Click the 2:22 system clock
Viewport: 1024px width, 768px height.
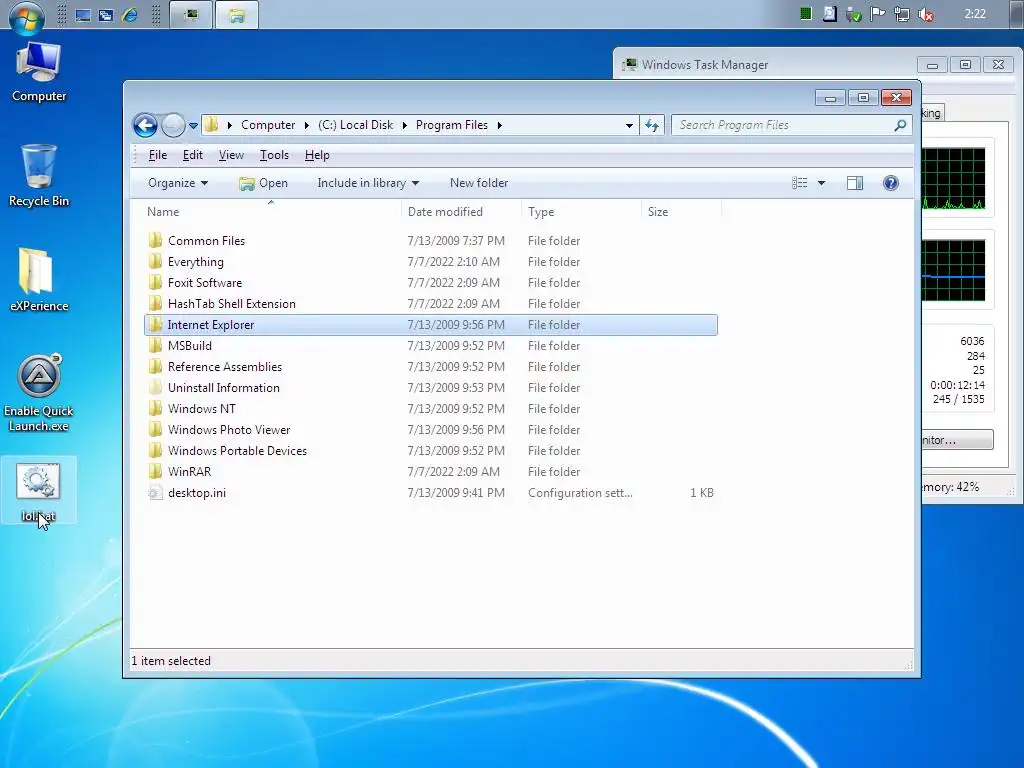click(x=975, y=14)
